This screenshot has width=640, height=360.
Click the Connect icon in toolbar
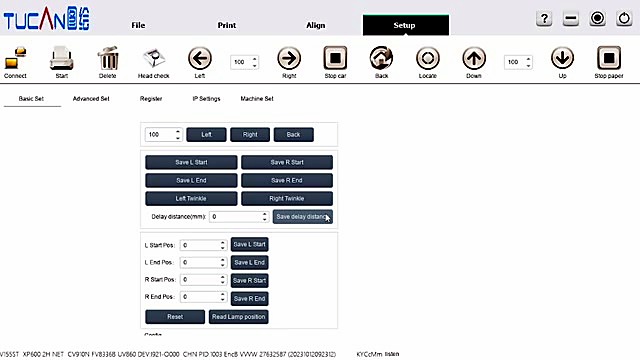pyautogui.click(x=16, y=58)
